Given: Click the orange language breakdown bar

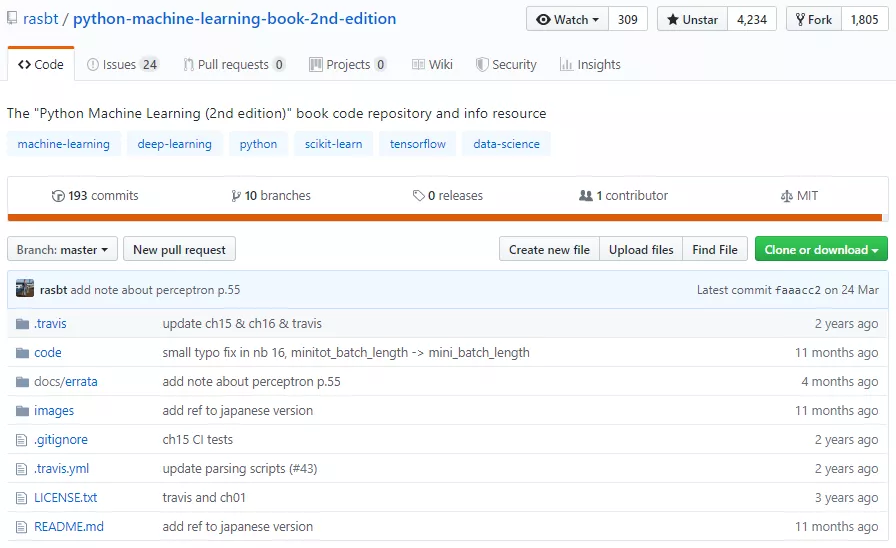Looking at the screenshot, I should point(444,217).
